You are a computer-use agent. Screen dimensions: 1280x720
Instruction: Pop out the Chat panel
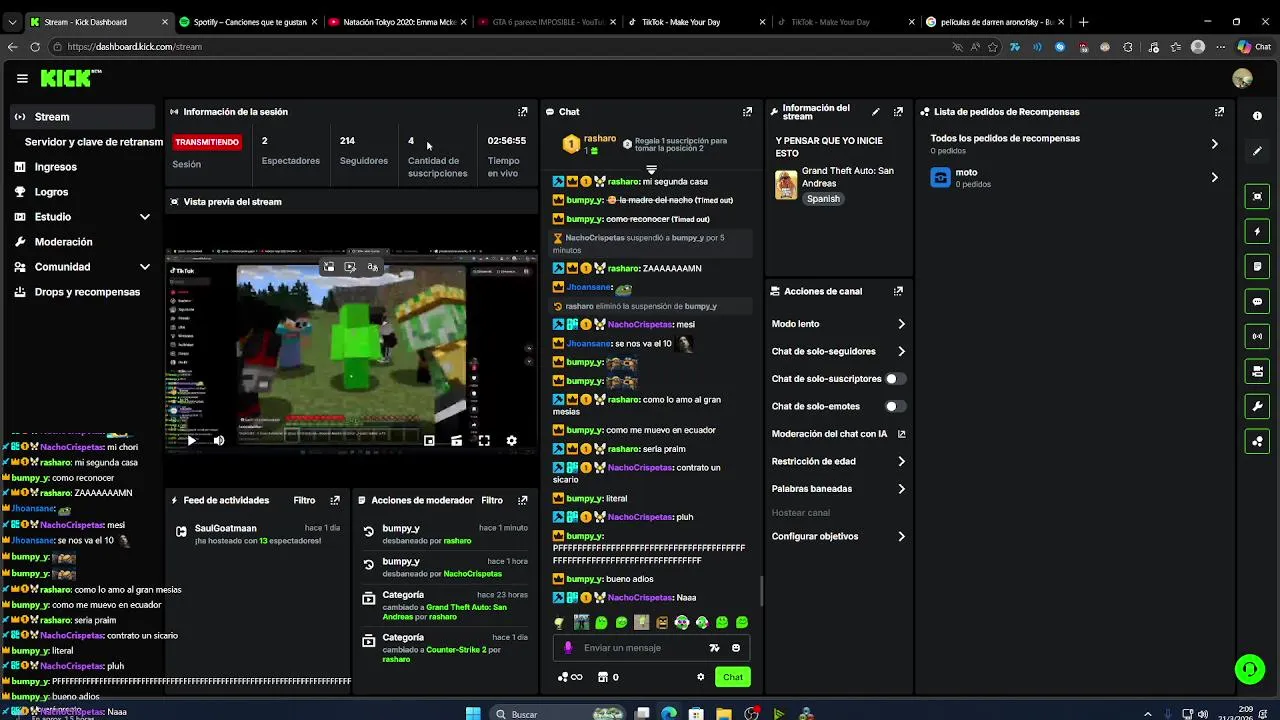pos(747,112)
